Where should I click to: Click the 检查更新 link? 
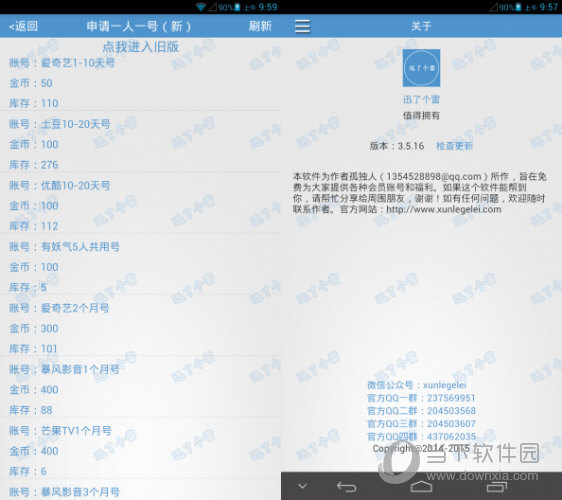coord(454,146)
